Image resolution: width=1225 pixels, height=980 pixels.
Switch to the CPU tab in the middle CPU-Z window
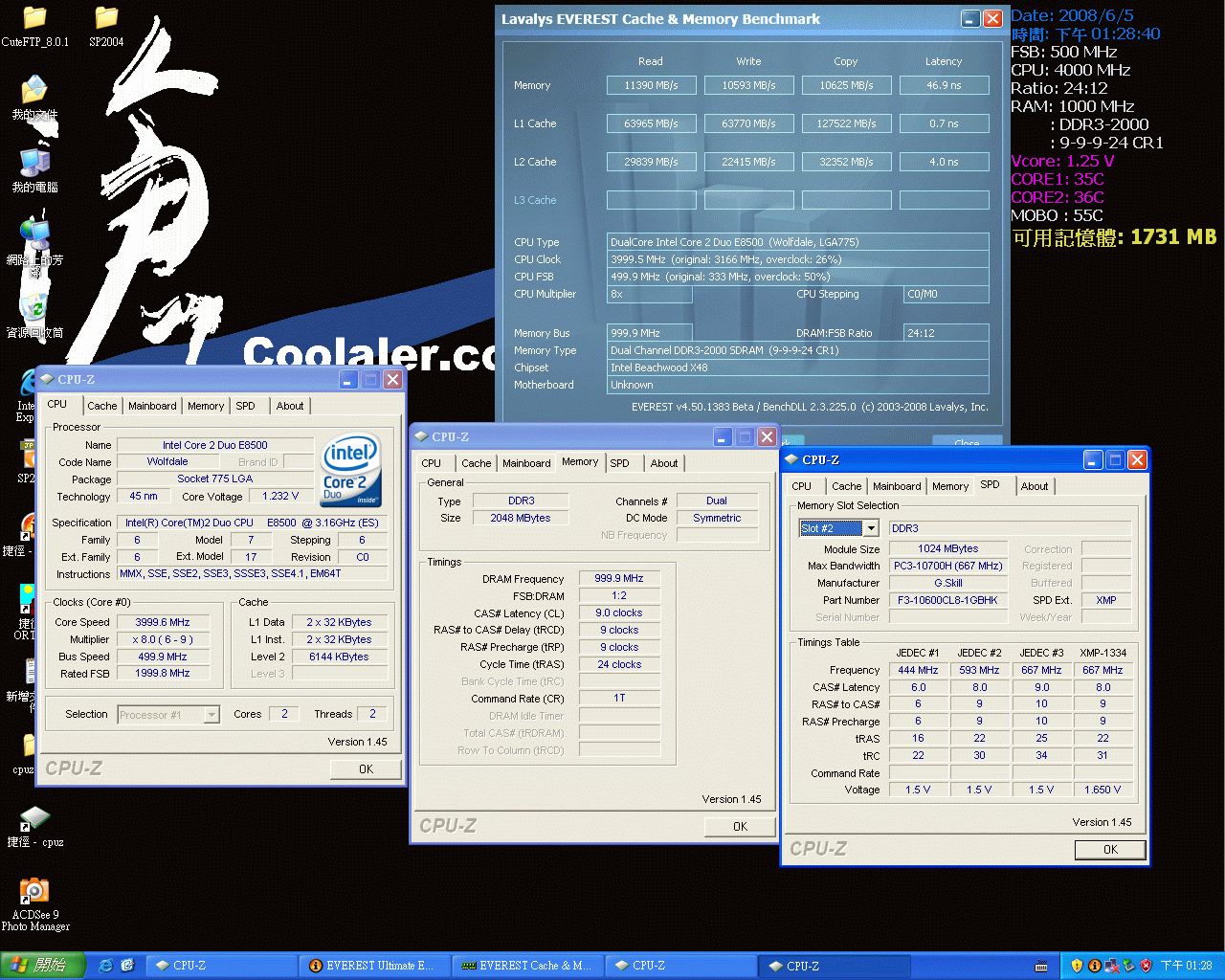[432, 463]
